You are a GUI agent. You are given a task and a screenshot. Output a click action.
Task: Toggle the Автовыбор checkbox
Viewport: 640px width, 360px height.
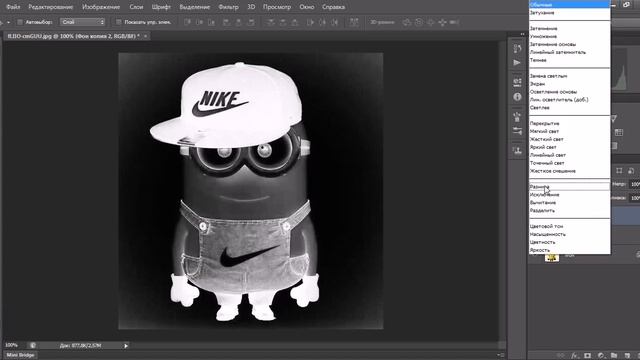point(20,22)
